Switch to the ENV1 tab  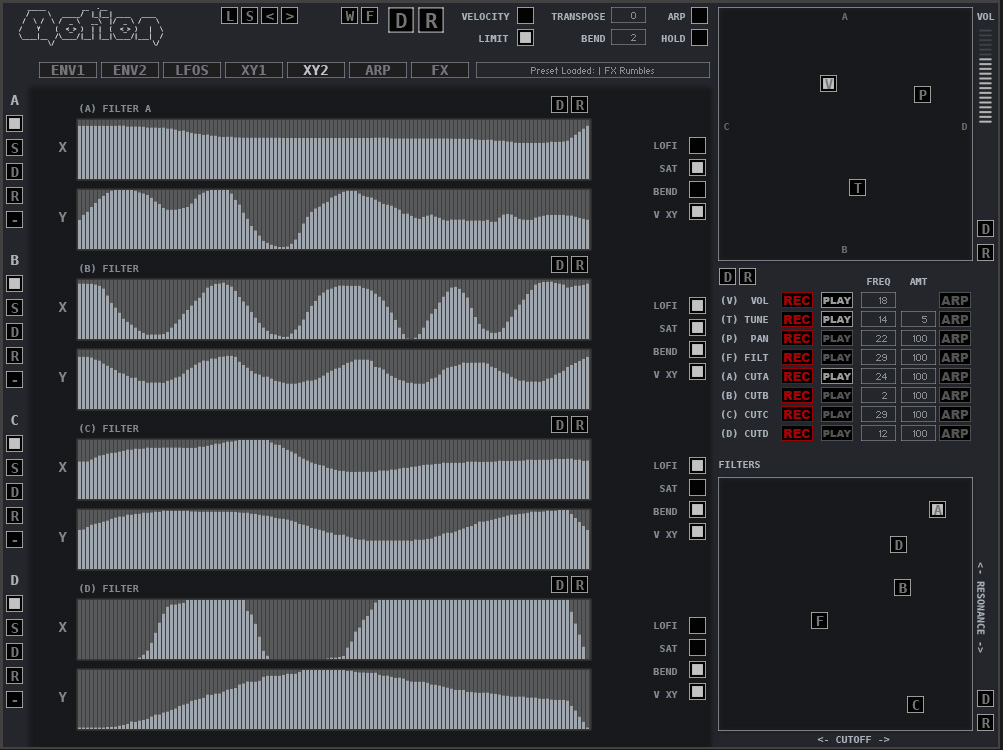pyautogui.click(x=68, y=70)
